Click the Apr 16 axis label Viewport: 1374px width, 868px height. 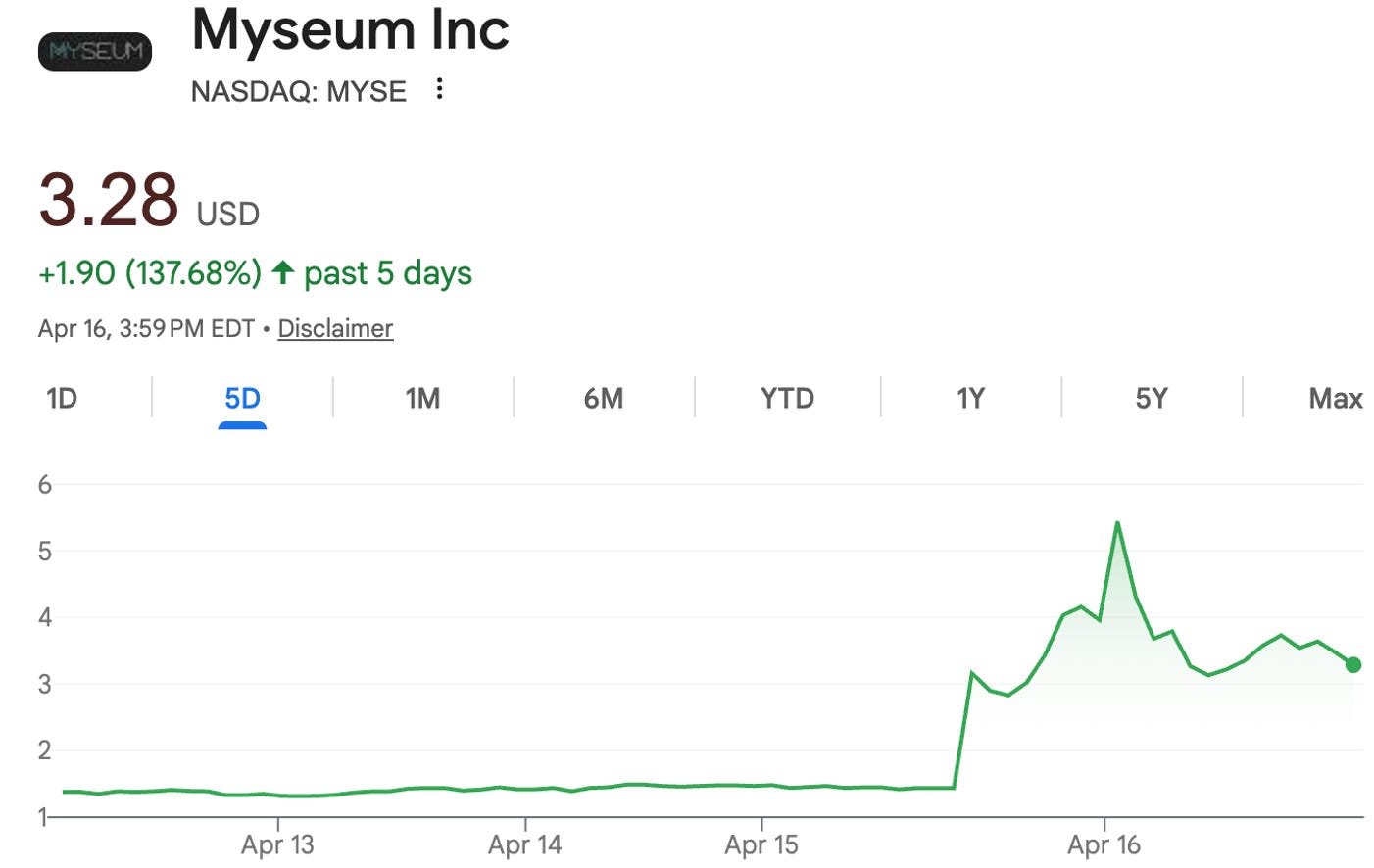[x=1104, y=844]
